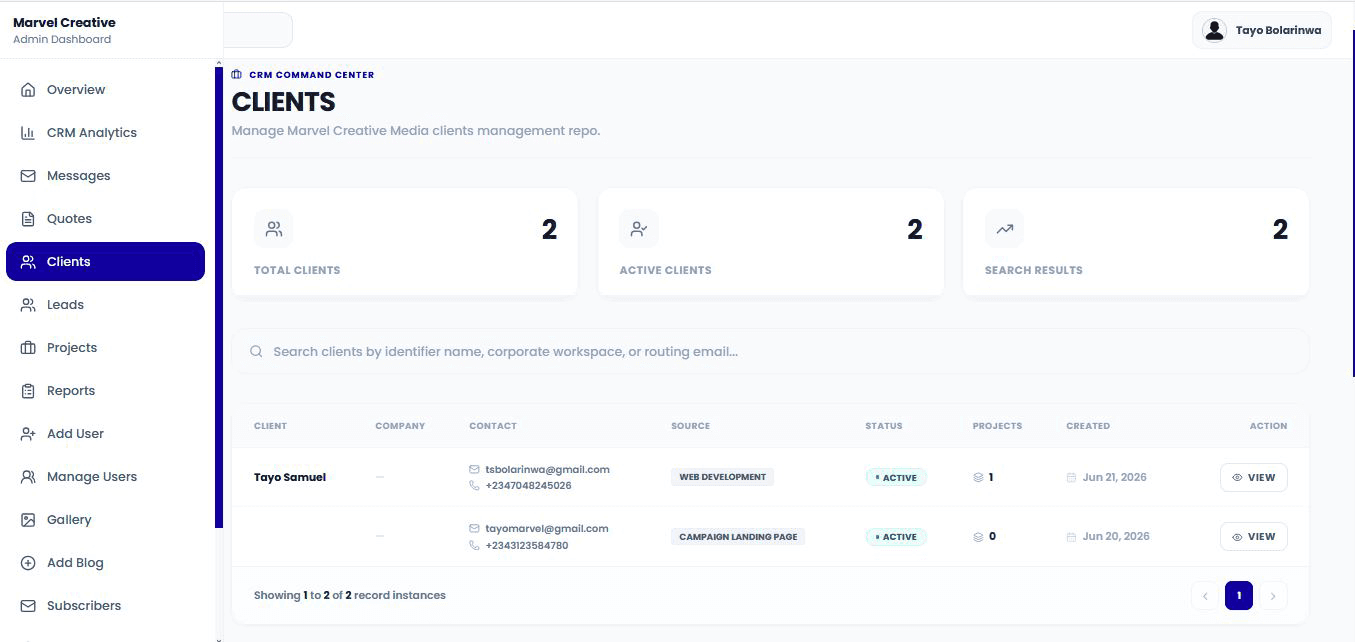Screen dimensions: 1355x642
Task: Click the Tayo Samuel client name
Action: click(x=290, y=478)
